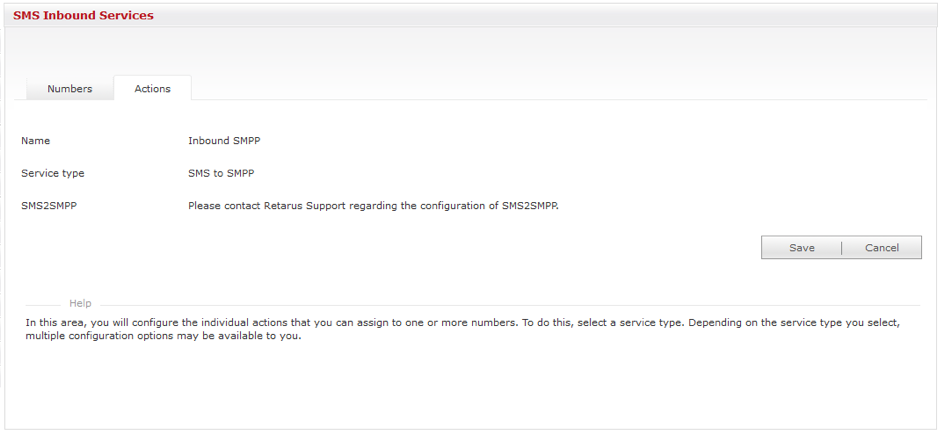The image size is (943, 433).
Task: Click the Help section heading
Action: pyautogui.click(x=80, y=303)
